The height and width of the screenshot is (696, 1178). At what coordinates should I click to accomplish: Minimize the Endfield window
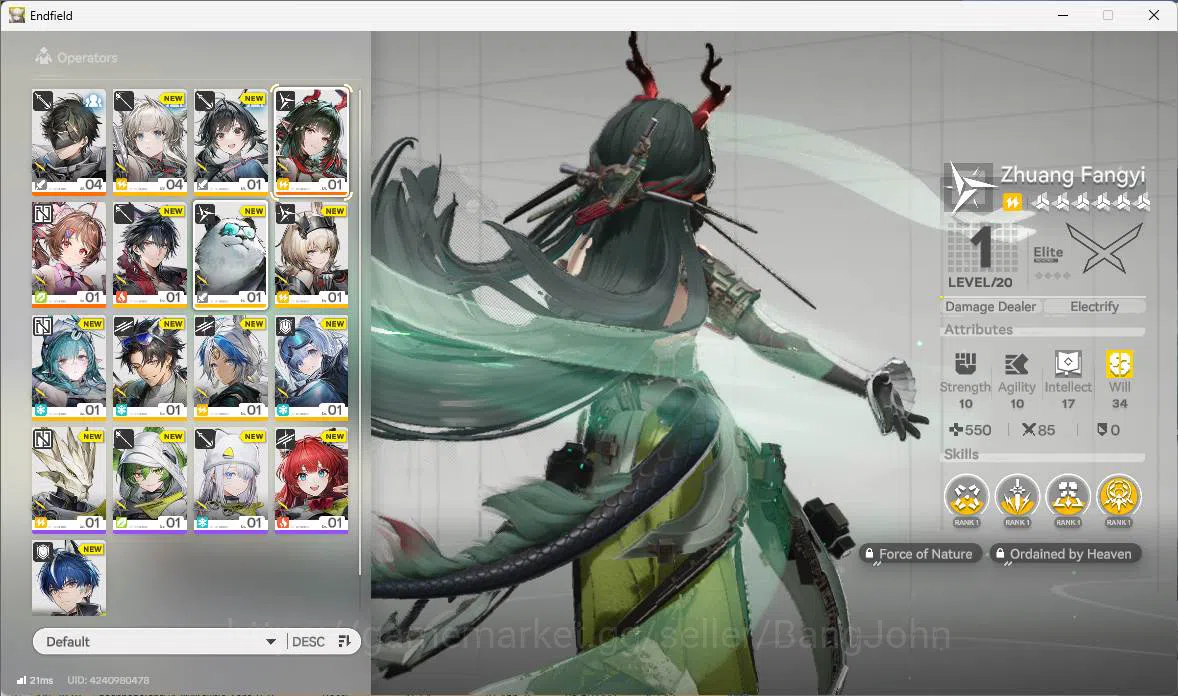click(x=1063, y=15)
